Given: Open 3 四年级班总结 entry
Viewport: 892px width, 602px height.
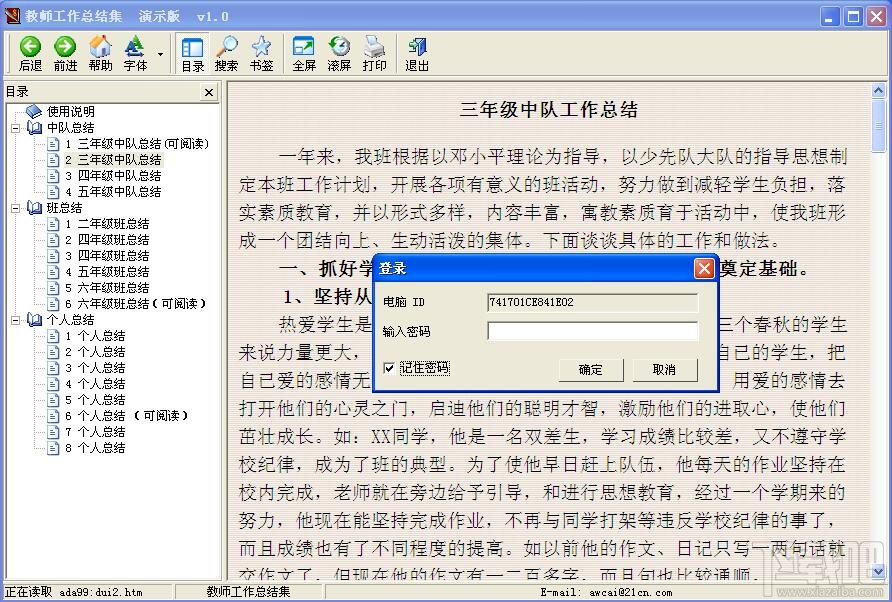Looking at the screenshot, I should pos(107,255).
